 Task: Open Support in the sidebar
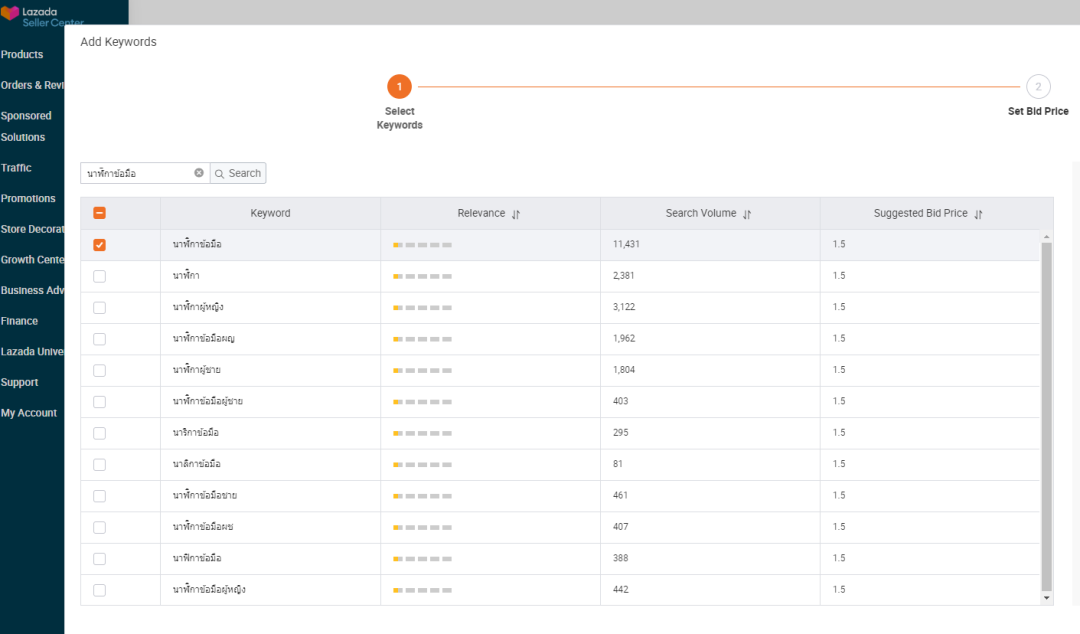[19, 382]
